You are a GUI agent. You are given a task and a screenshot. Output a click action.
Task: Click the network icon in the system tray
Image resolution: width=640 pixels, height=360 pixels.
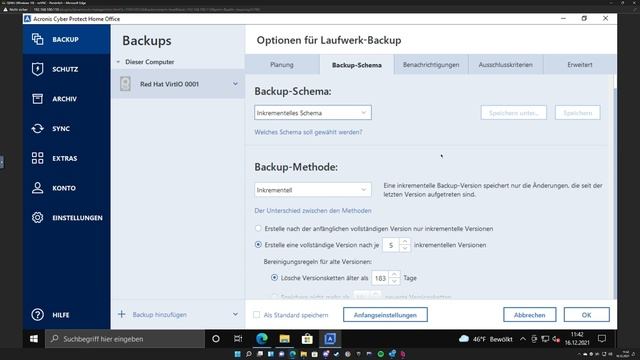click(x=545, y=339)
